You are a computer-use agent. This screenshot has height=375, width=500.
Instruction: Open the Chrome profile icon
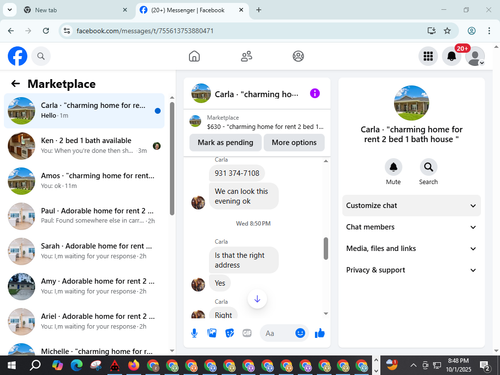[x=471, y=31]
